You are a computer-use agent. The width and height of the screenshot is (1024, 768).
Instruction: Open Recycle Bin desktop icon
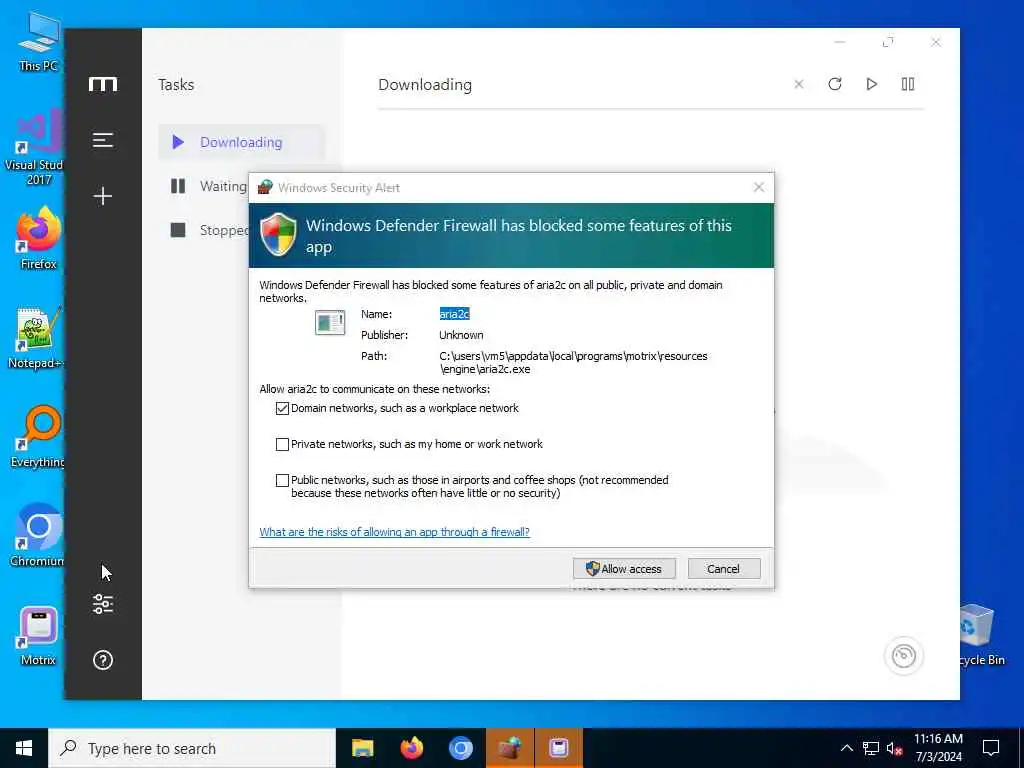980,635
